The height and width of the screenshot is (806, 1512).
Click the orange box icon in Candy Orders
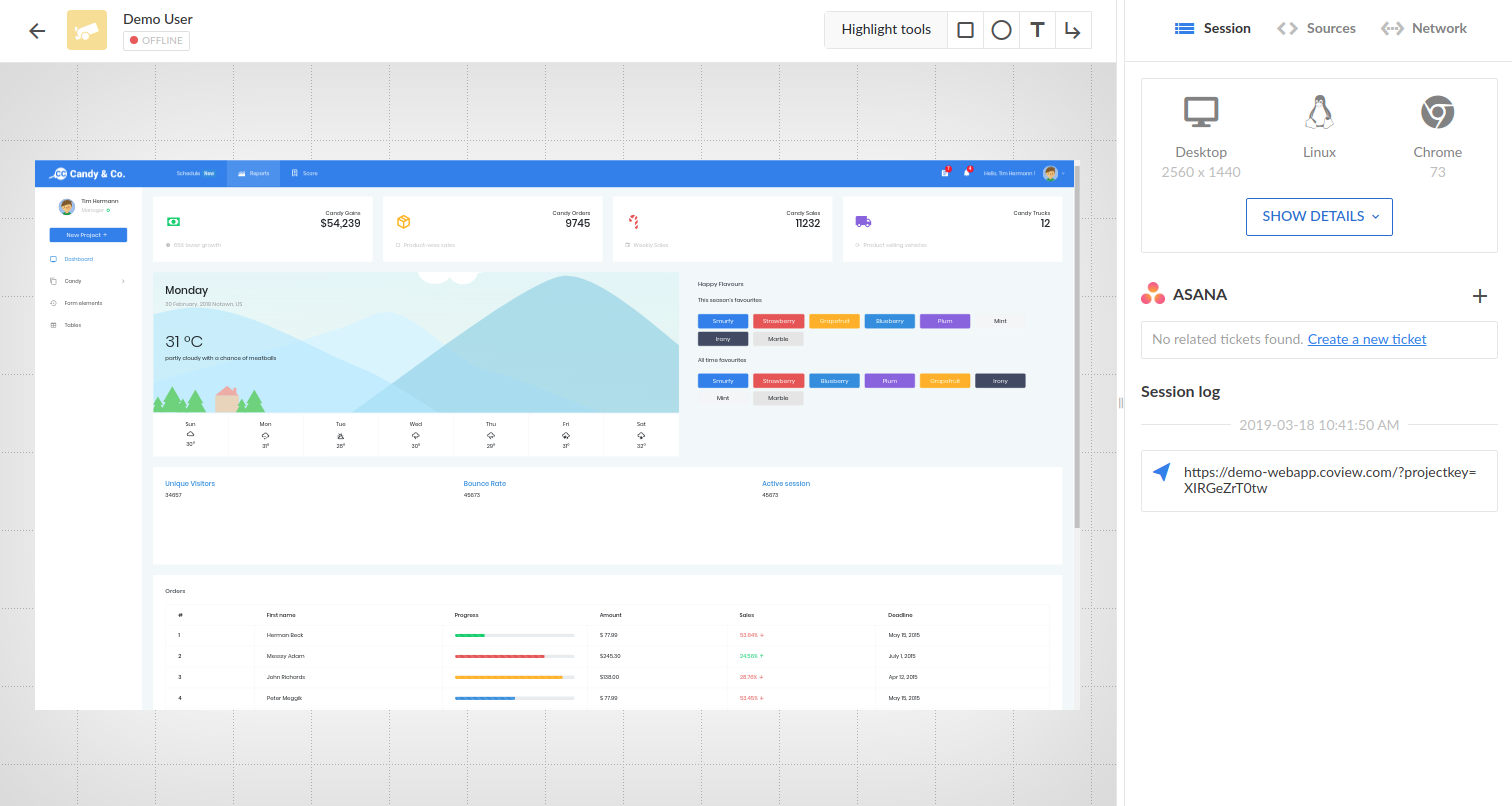(x=403, y=221)
